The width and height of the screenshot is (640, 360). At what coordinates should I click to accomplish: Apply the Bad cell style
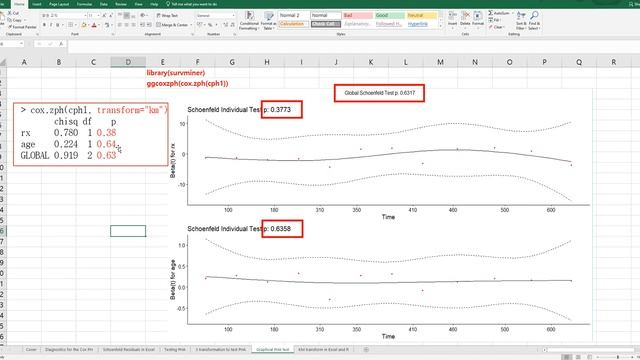click(x=358, y=16)
